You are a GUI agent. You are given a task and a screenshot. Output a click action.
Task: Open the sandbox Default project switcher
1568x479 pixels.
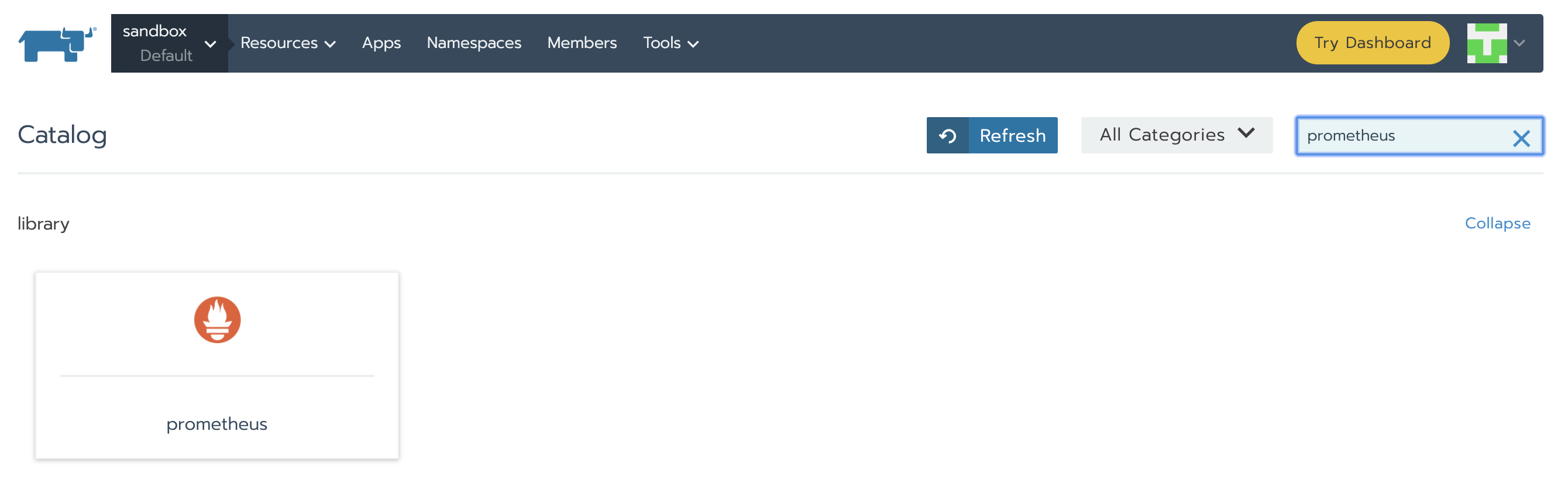(169, 43)
